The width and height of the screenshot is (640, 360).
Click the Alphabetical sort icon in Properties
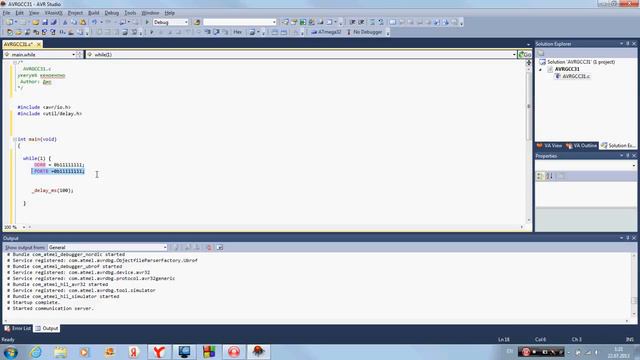549,176
